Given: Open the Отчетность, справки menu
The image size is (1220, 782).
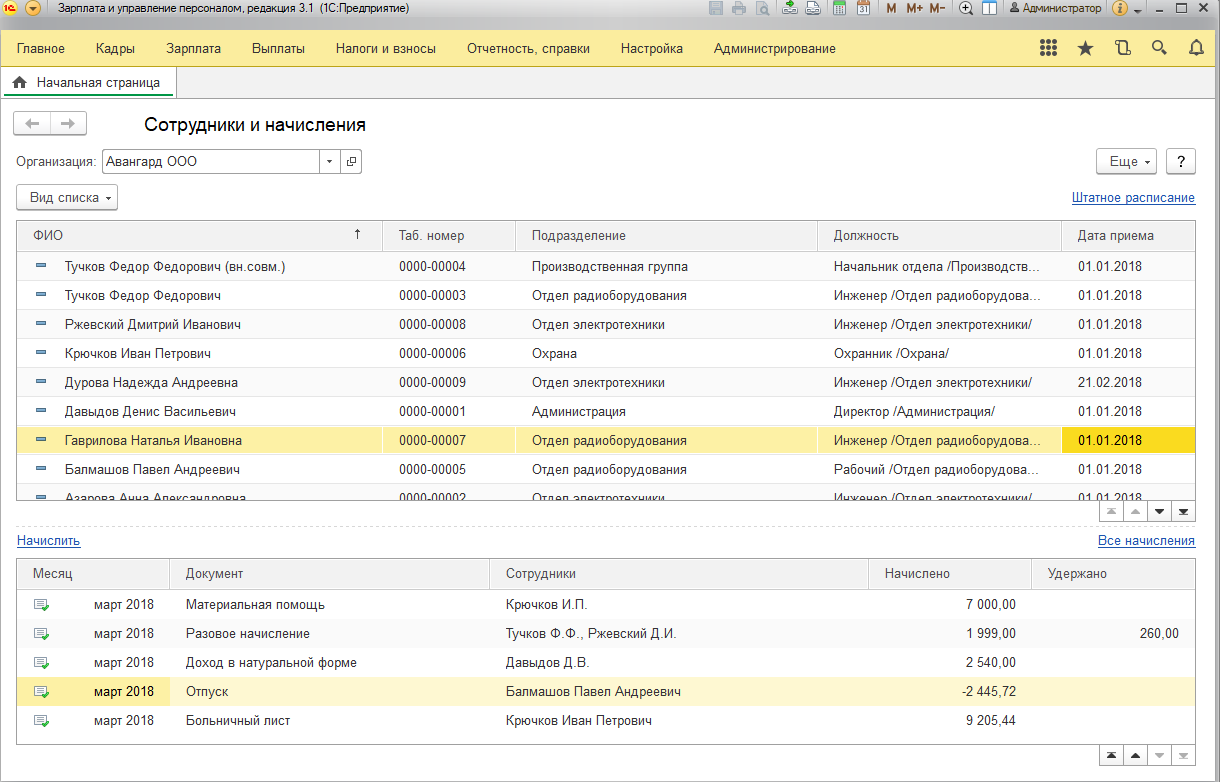Looking at the screenshot, I should 528,48.
